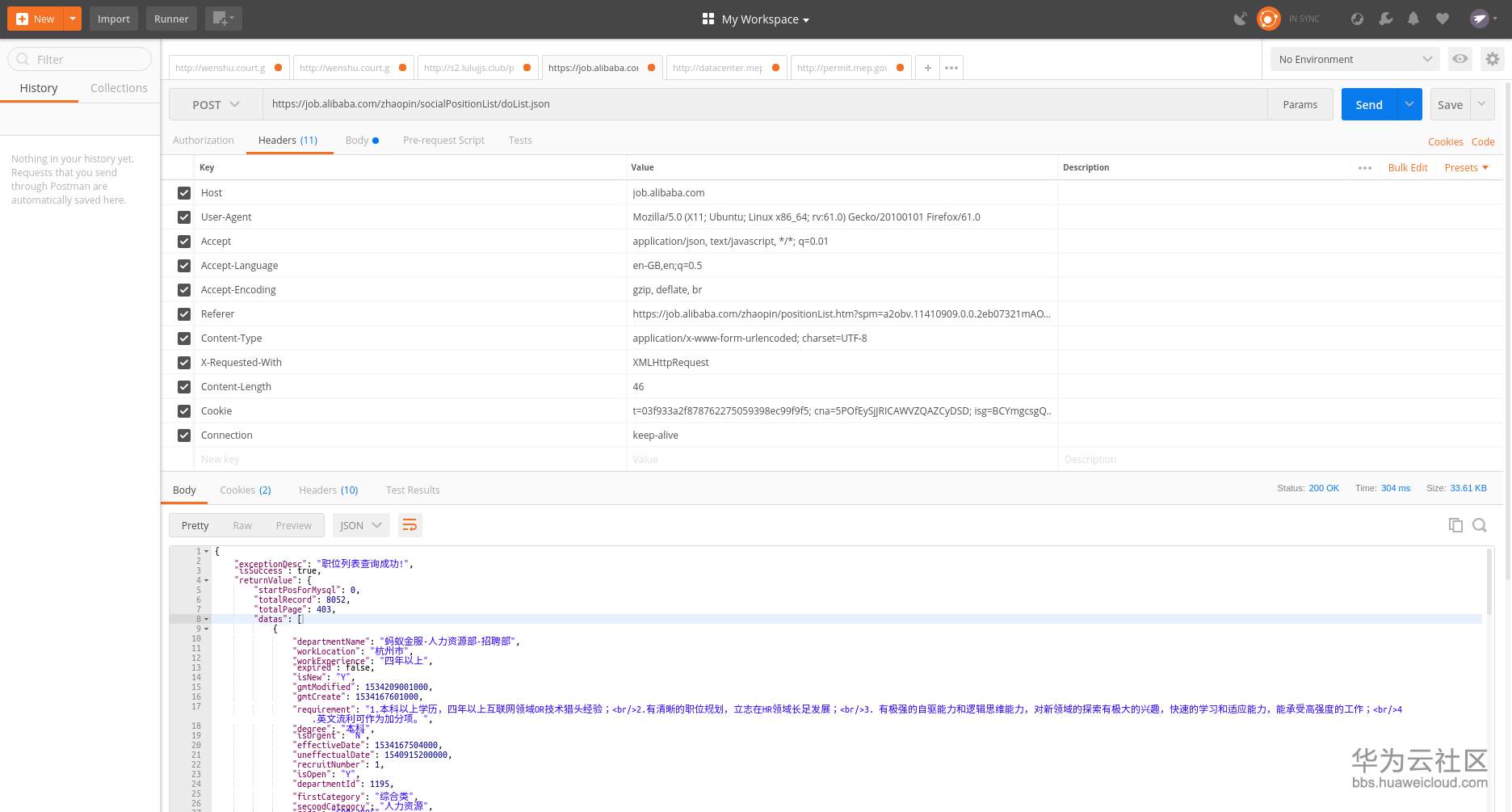Open the Runner
Viewport: 1512px width, 812px height.
(171, 19)
